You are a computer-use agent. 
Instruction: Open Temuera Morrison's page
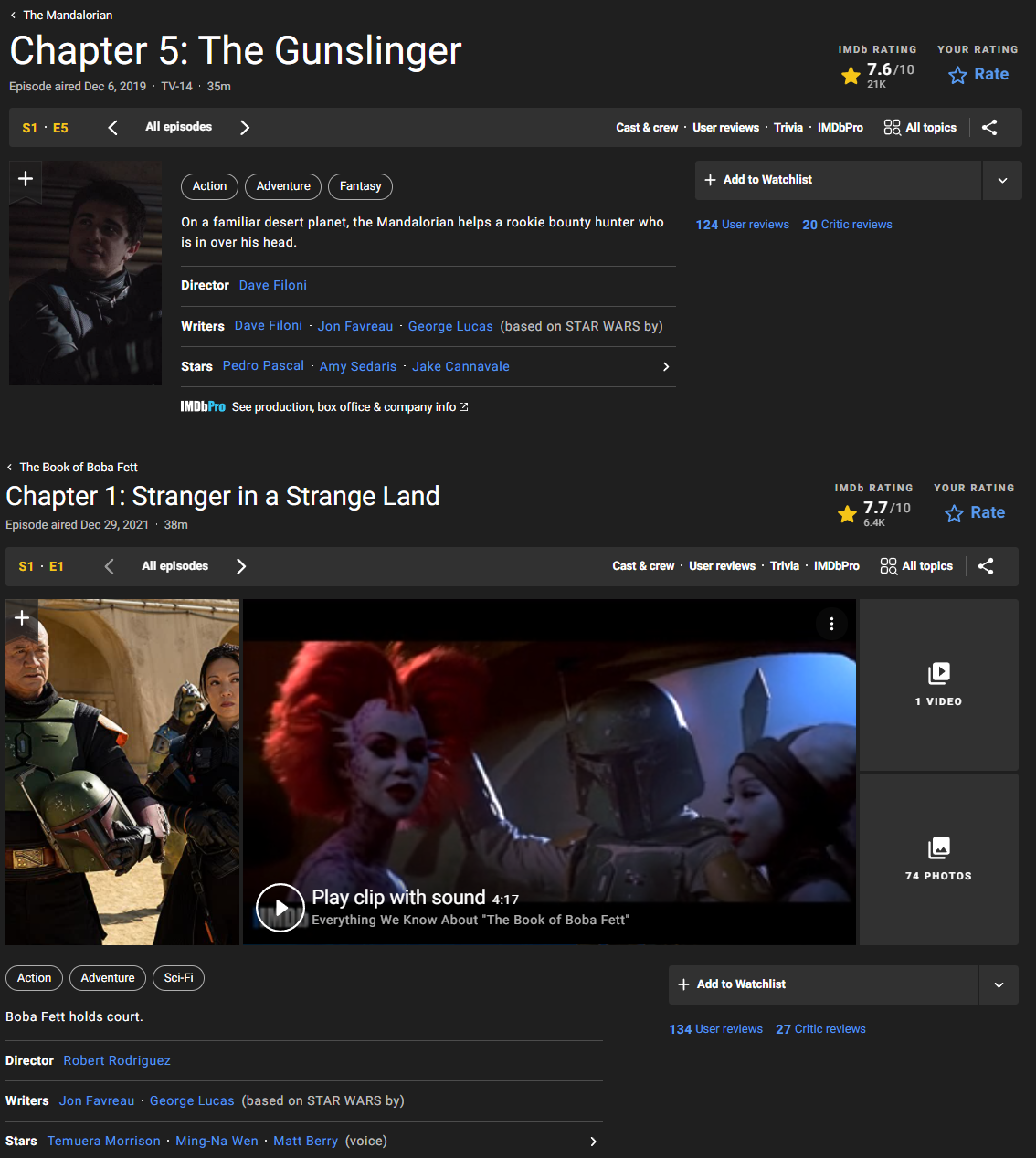click(x=104, y=1141)
